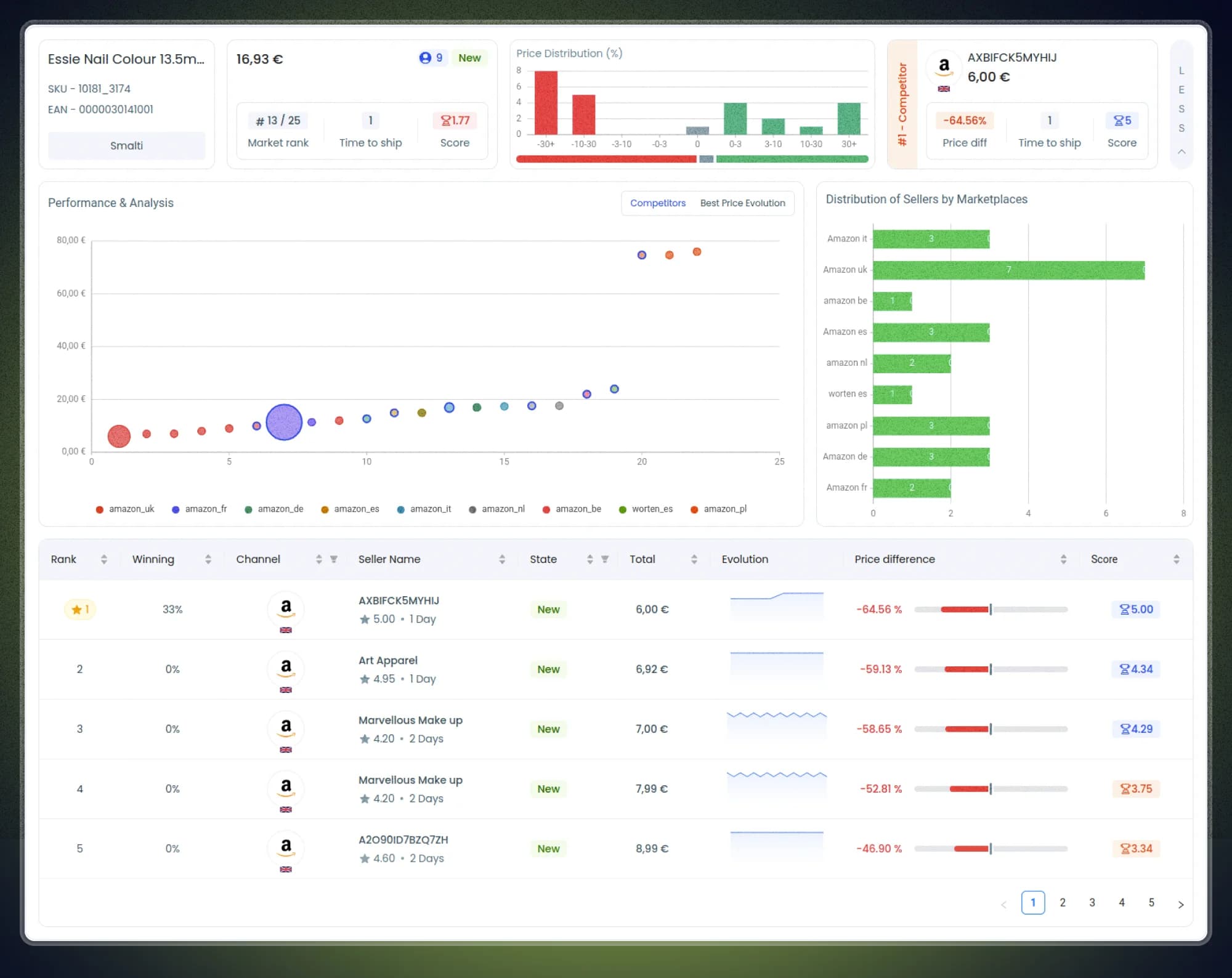Sort table by Channel arrows
Screen dimensions: 1232x978
click(319, 559)
